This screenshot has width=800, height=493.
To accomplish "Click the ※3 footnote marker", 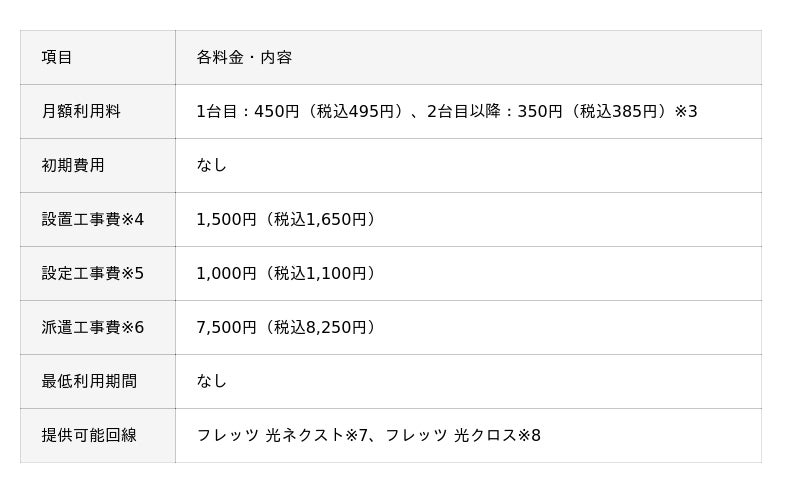I will [x=686, y=112].
